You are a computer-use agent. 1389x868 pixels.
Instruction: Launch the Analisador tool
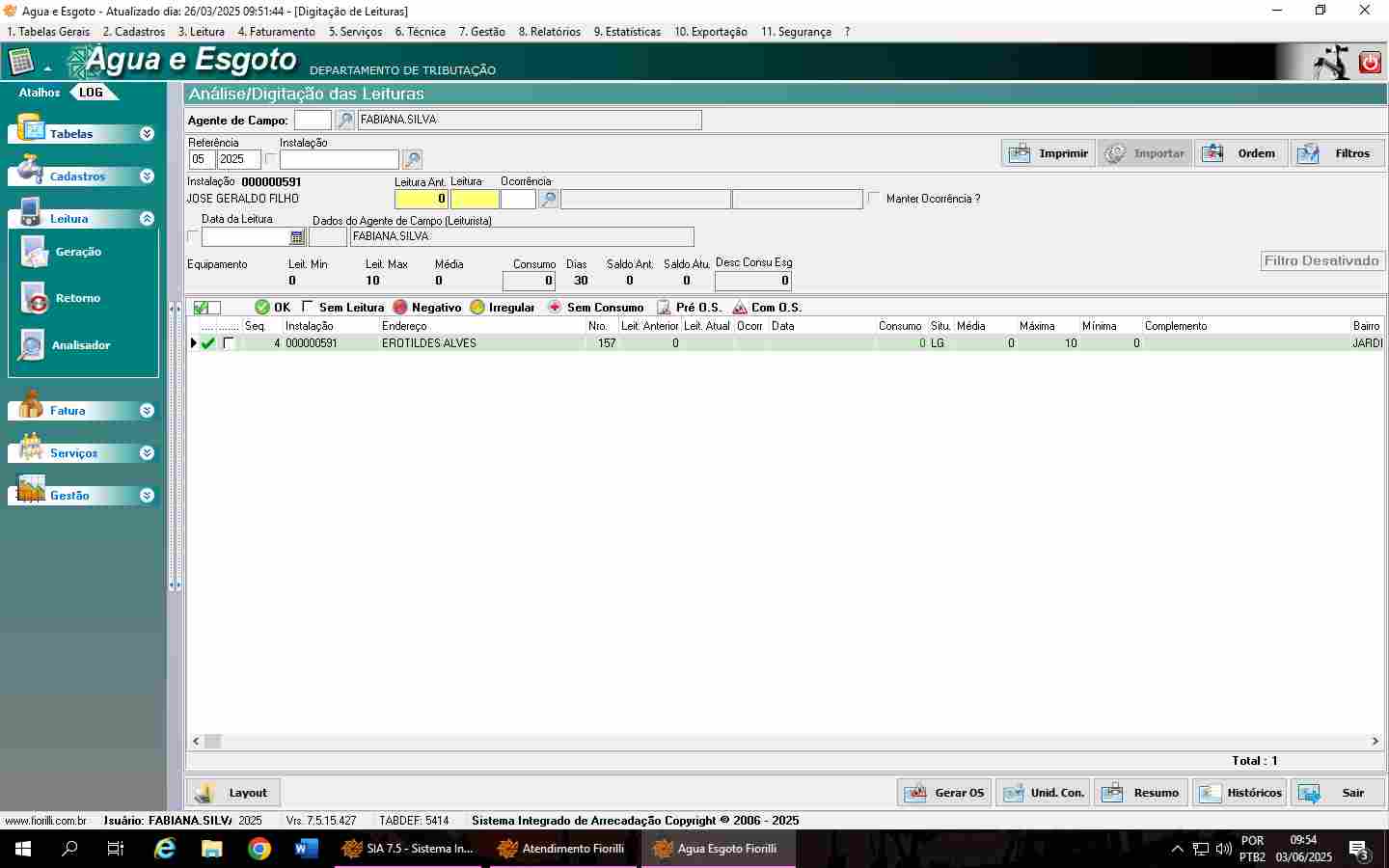click(32, 345)
